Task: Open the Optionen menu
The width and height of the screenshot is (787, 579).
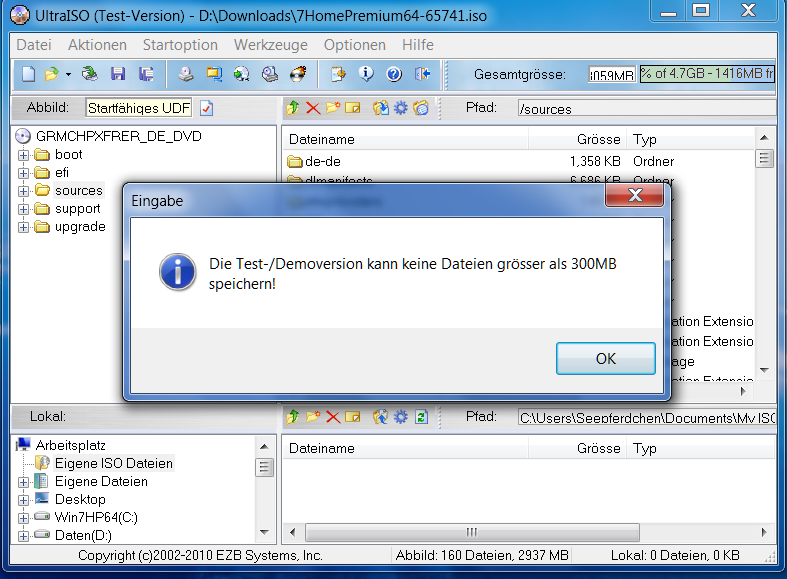Action: pyautogui.click(x=355, y=45)
